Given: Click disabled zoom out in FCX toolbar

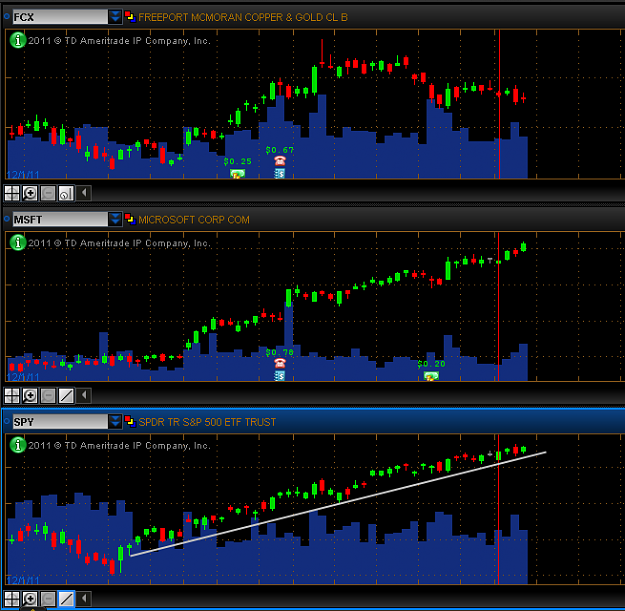Looking at the screenshot, I should click(48, 193).
